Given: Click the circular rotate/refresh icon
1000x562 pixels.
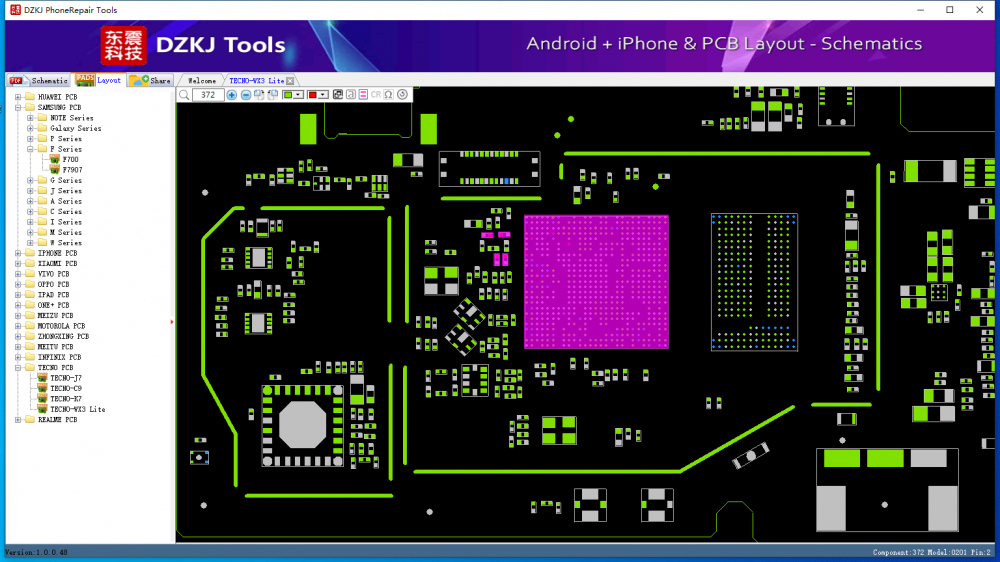Looking at the screenshot, I should [402, 95].
